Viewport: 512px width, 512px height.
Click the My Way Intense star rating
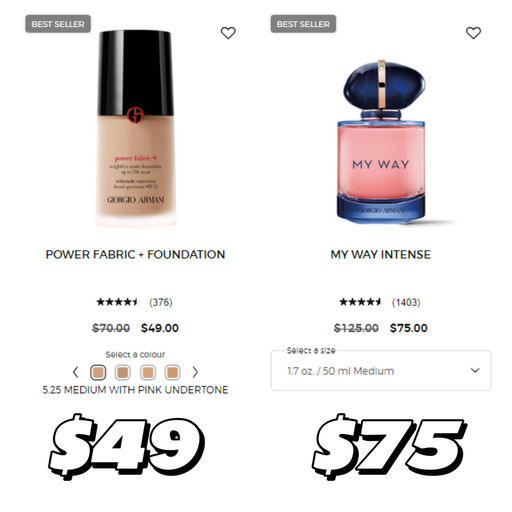[360, 302]
